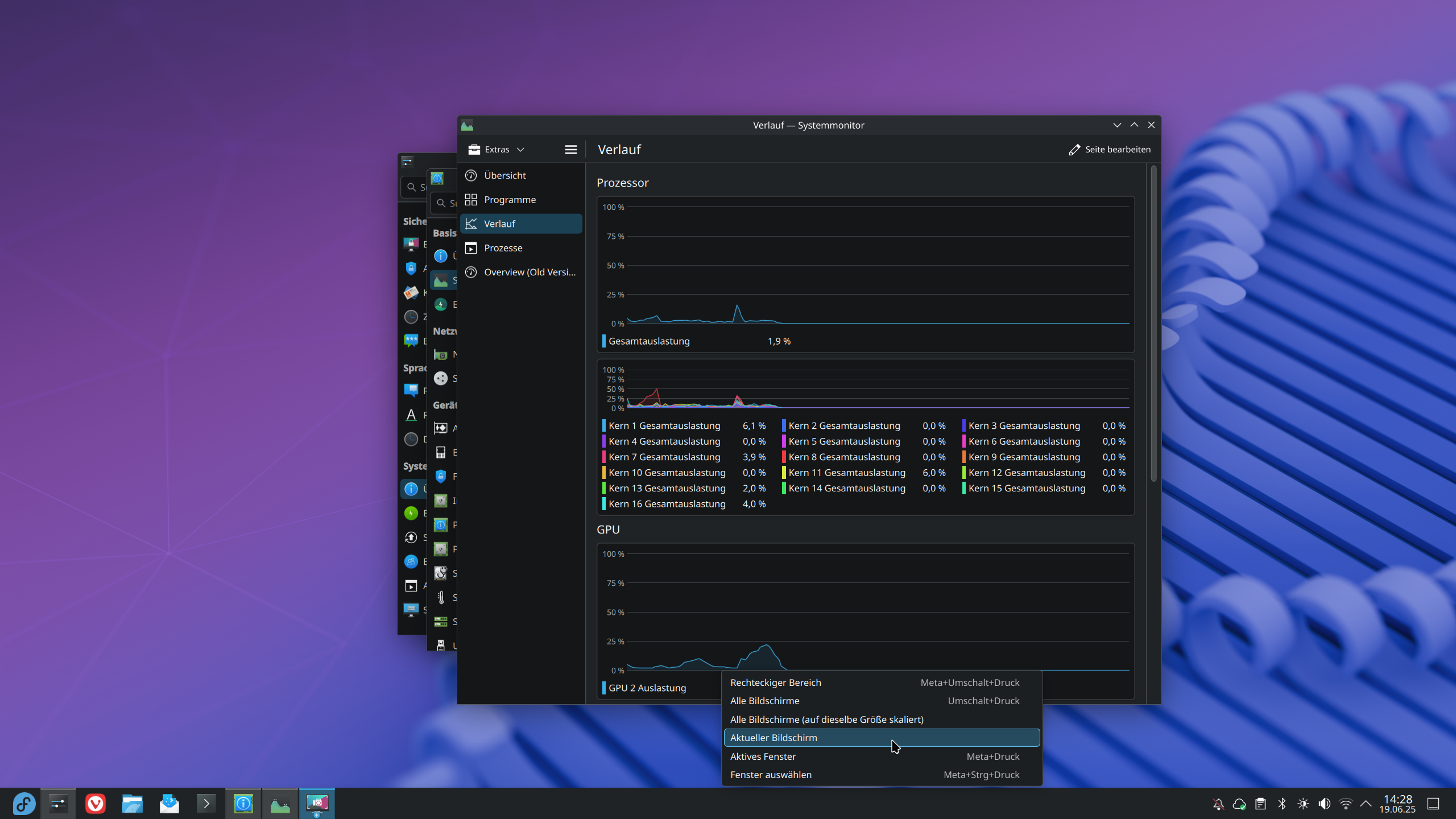Open the volume control tray icon
Viewport: 1456px width, 819px height.
[x=1324, y=804]
